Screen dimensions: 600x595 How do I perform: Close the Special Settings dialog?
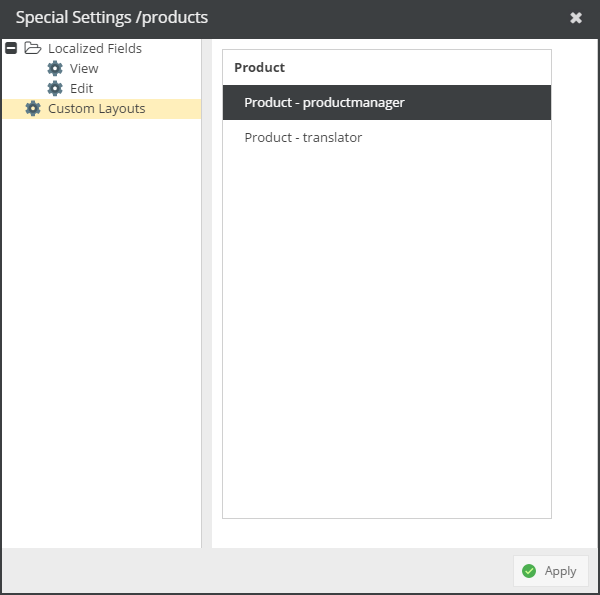point(576,18)
